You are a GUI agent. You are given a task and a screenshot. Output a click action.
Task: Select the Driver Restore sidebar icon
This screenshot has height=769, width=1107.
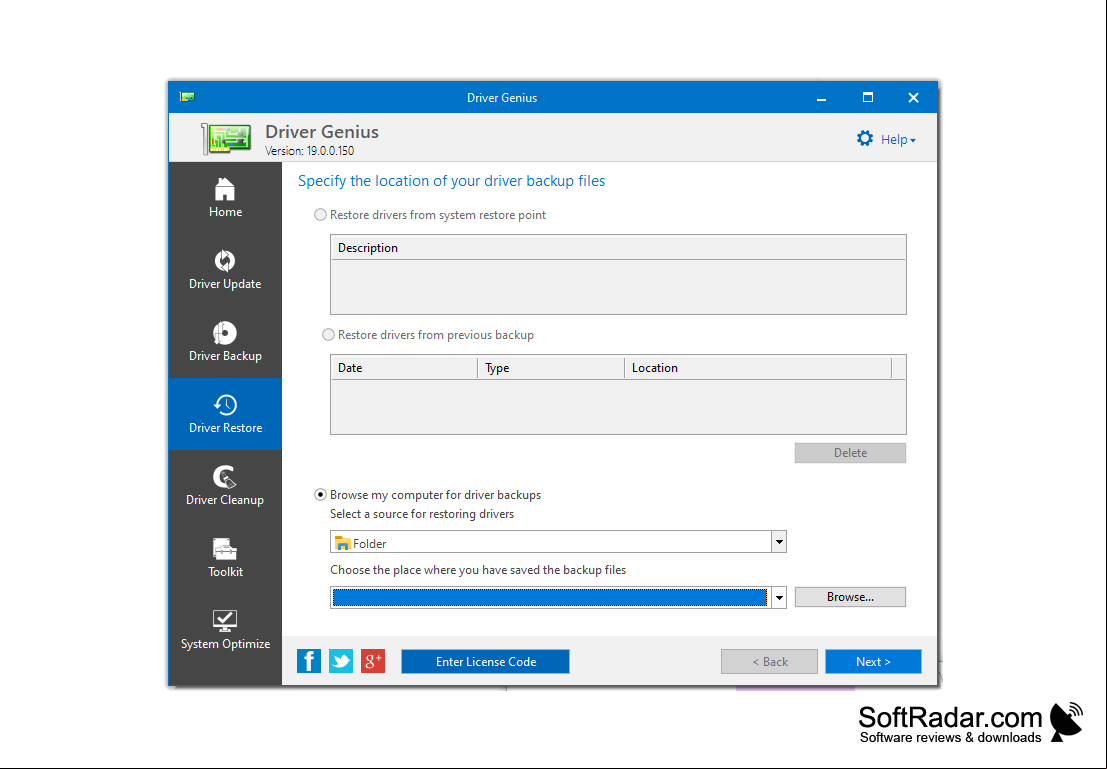[225, 405]
